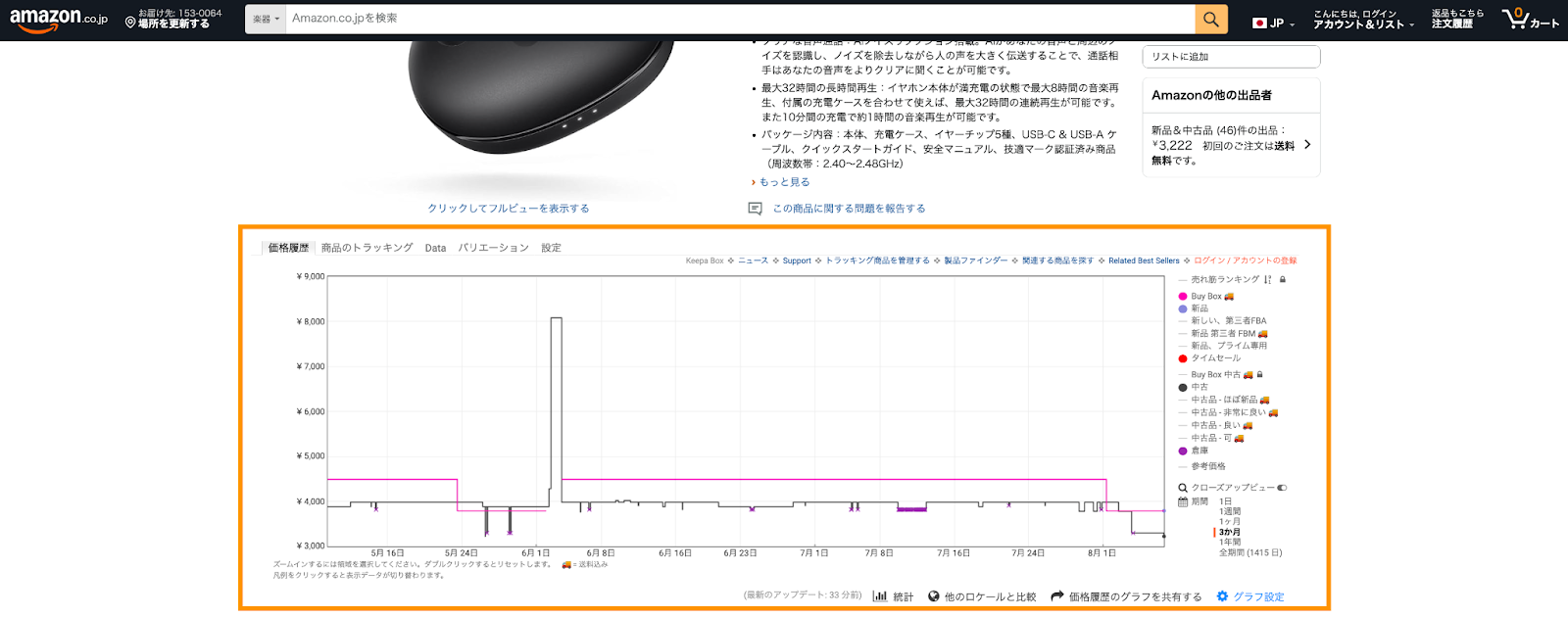Toggle the クローズアップビュー switch
Image resolution: width=1568 pixels, height=617 pixels.
1282,488
